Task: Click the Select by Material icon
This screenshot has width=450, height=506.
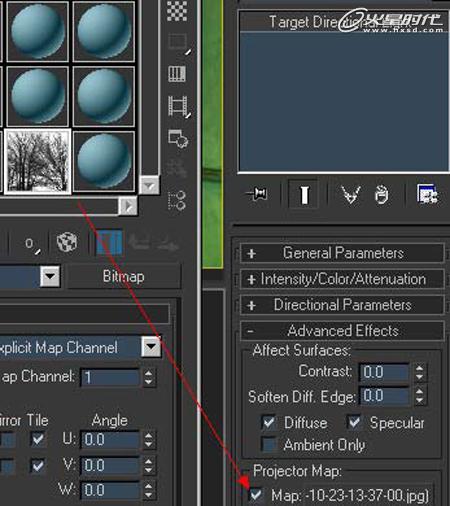Action: [176, 169]
